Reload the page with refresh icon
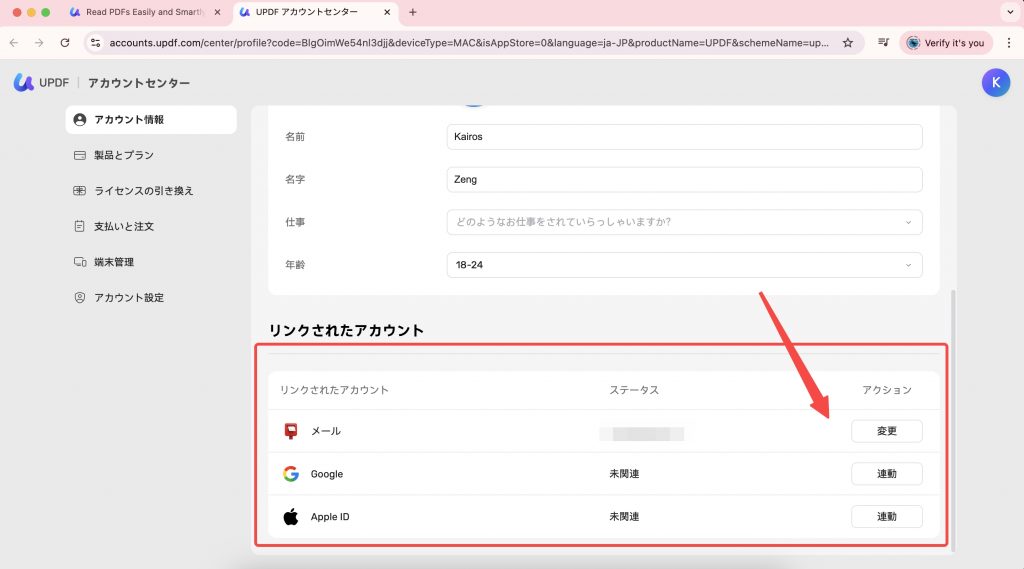1024x569 pixels. [65, 42]
